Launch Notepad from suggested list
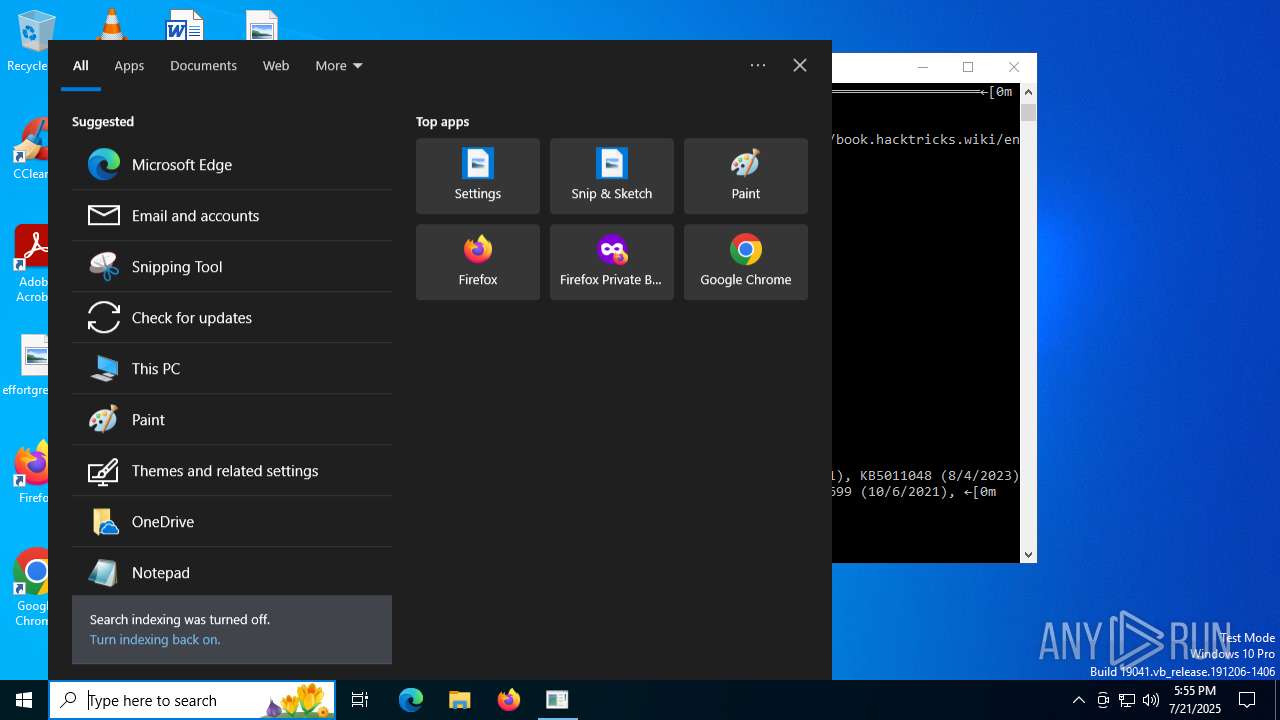The image size is (1280, 720). 232,573
